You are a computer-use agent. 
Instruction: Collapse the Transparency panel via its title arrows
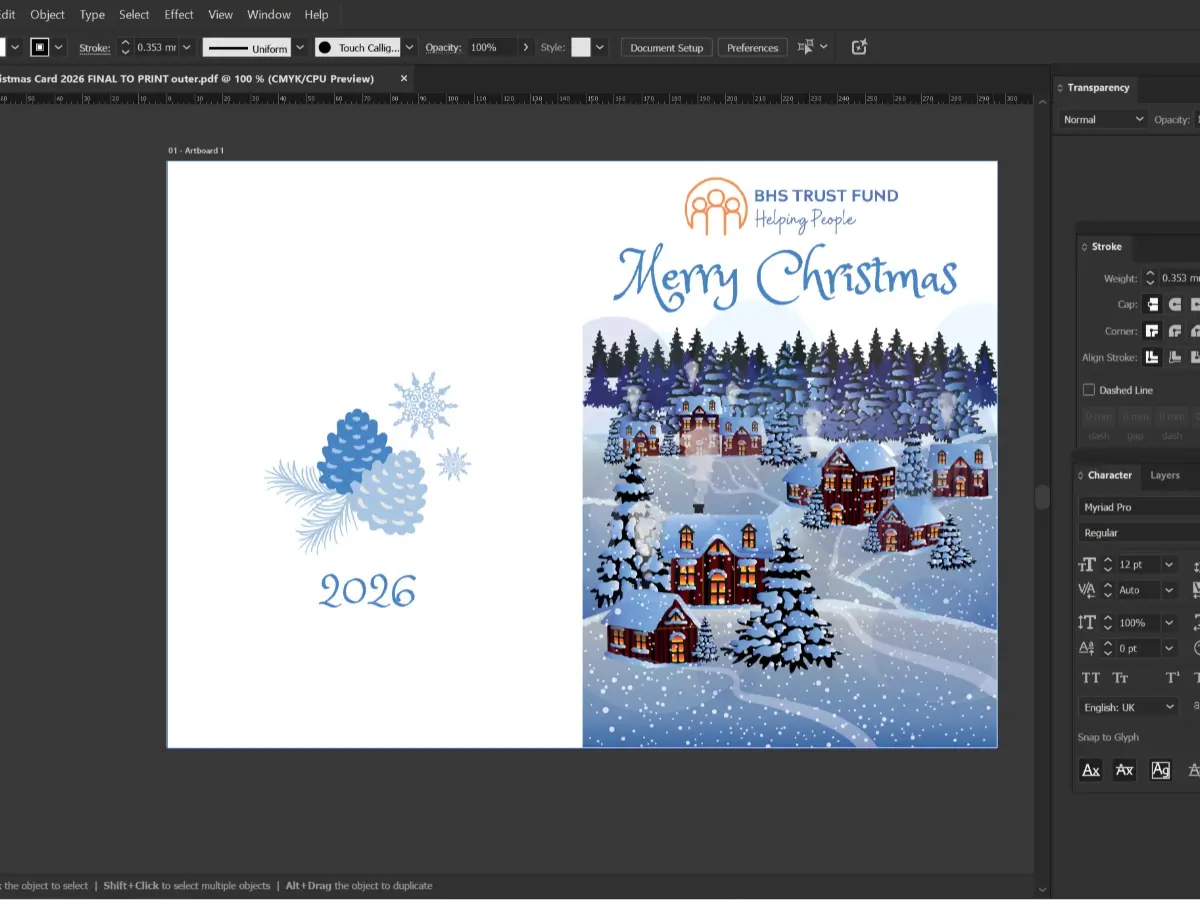point(1060,88)
